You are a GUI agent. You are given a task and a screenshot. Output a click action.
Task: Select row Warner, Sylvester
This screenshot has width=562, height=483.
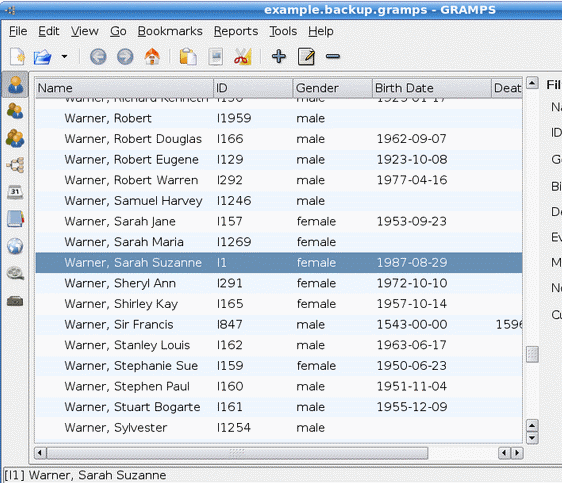click(x=278, y=427)
